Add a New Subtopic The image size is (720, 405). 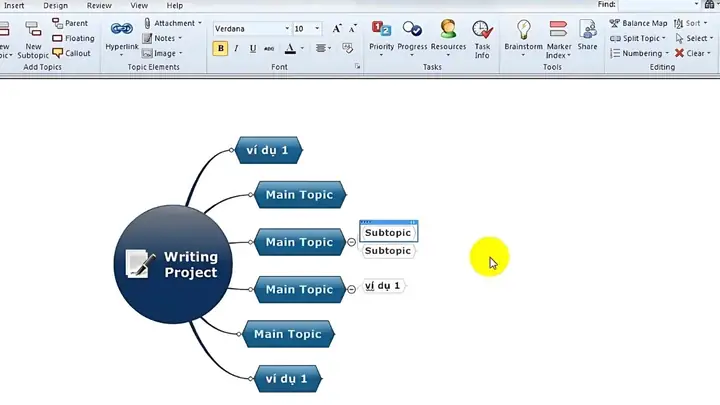[33, 39]
